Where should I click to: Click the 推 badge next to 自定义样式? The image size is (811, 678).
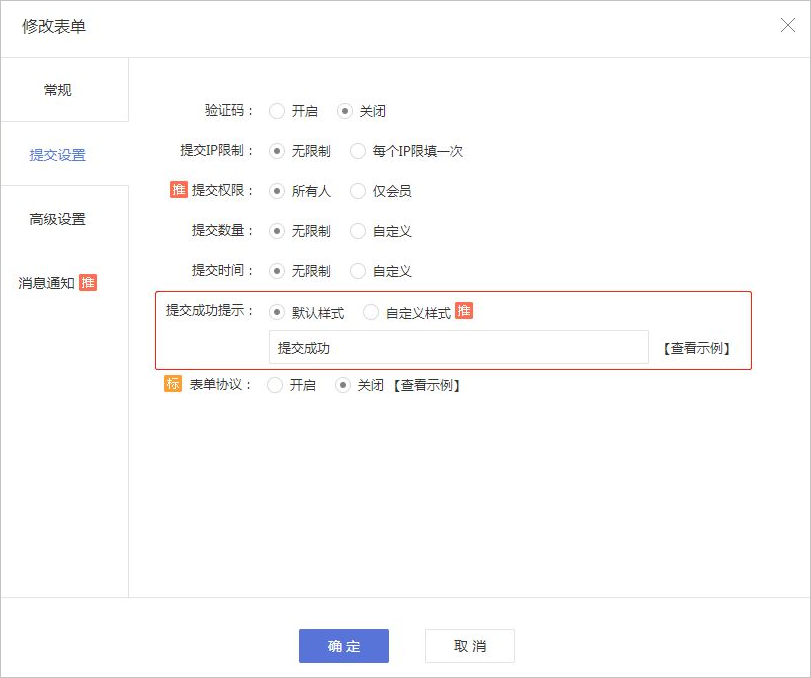point(464,311)
